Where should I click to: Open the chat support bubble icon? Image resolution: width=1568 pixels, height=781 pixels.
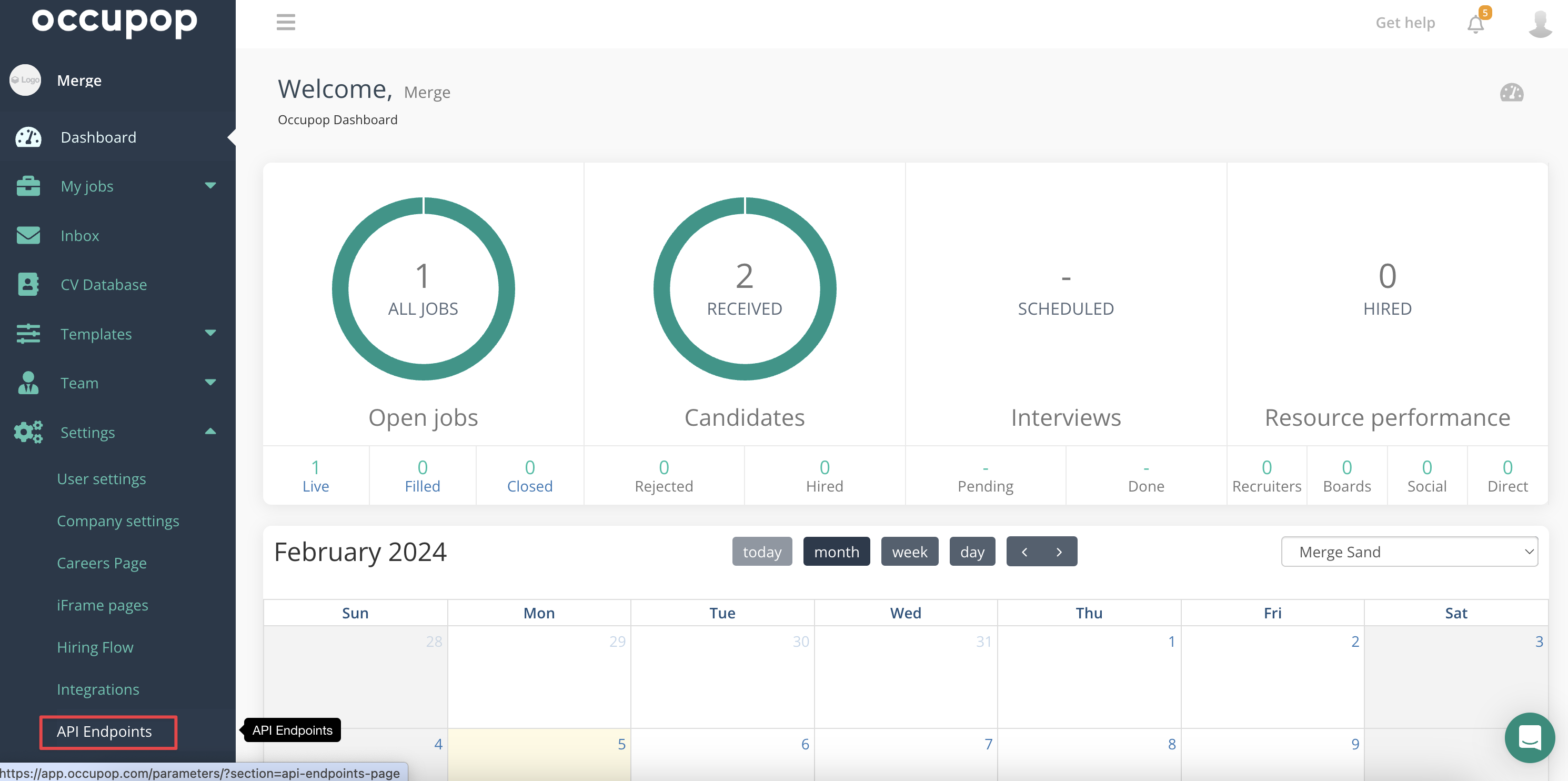(x=1529, y=738)
